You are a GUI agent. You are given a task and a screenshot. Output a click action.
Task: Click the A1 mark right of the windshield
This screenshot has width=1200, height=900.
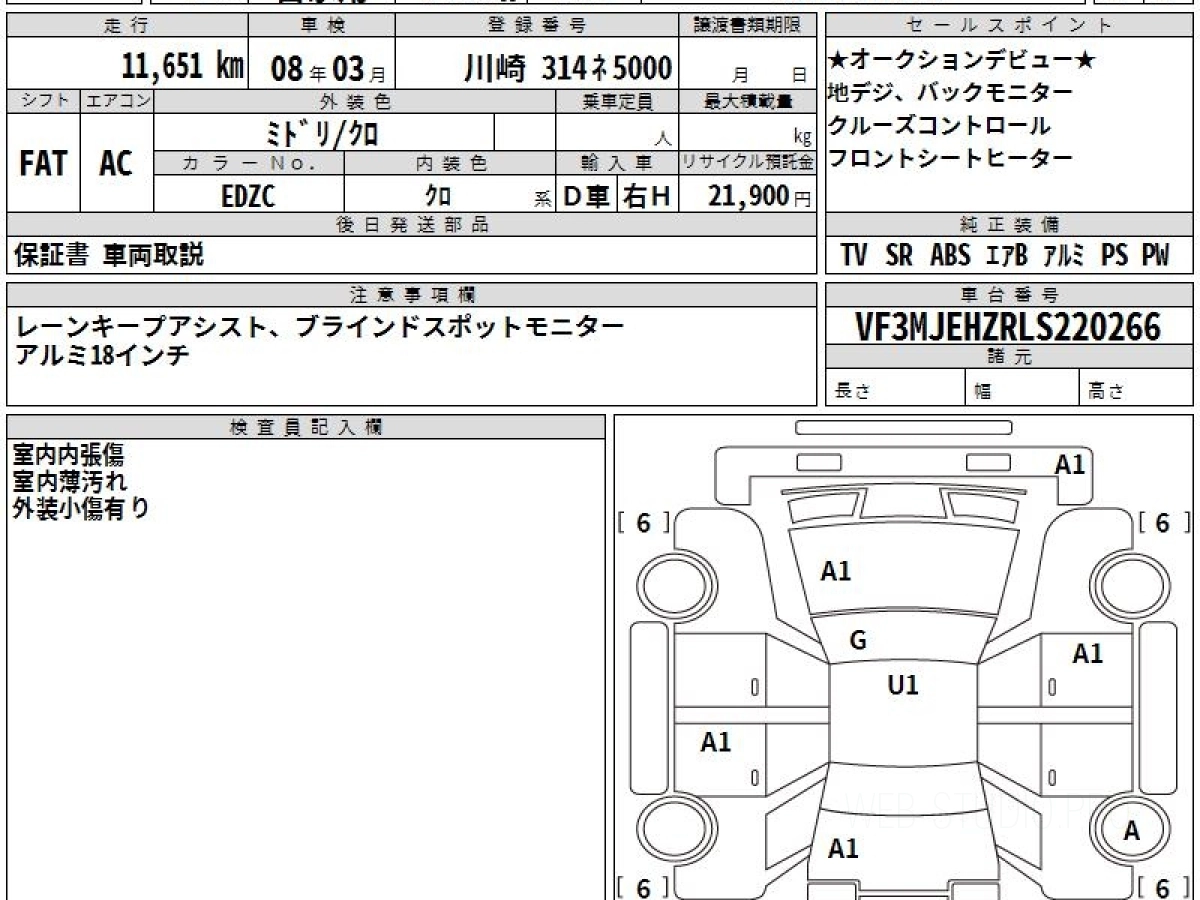(x=1088, y=654)
